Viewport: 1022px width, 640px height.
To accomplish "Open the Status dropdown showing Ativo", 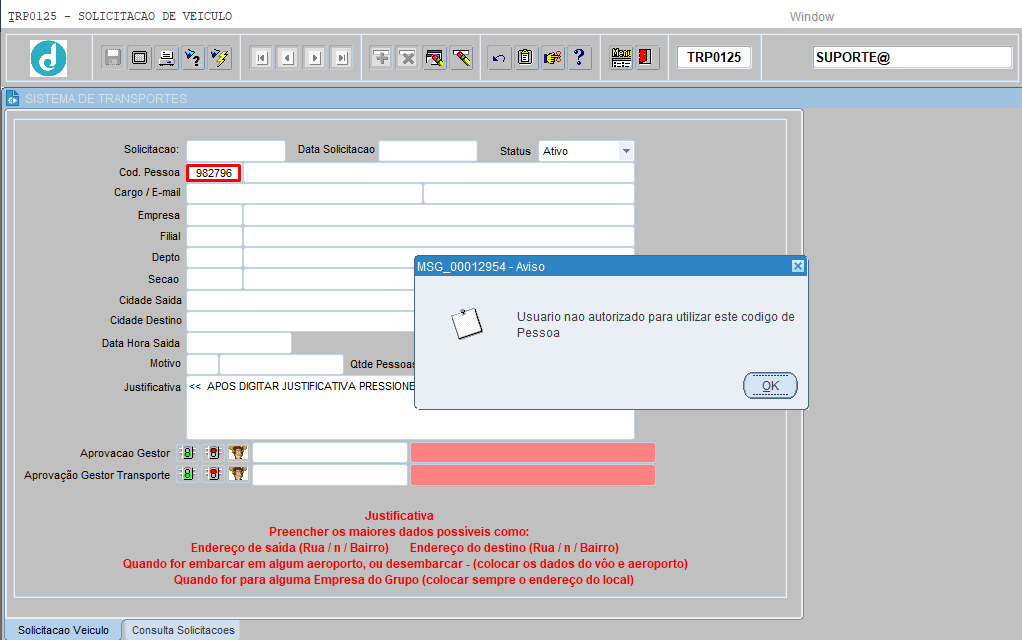I will tap(625, 151).
